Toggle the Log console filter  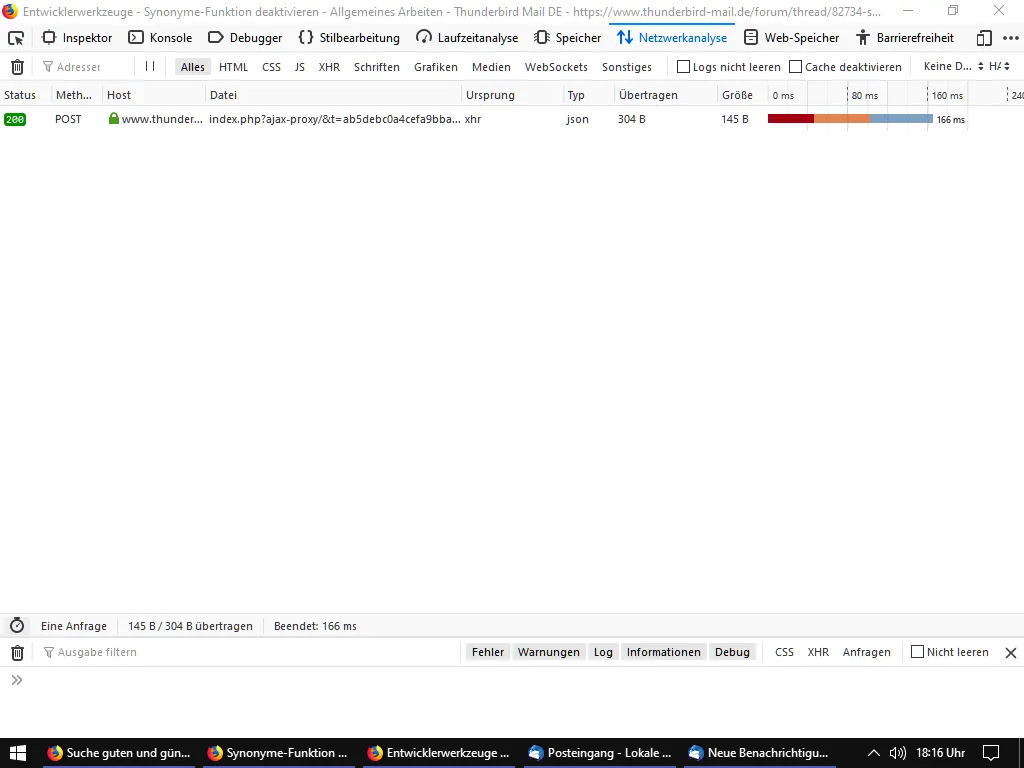[603, 652]
